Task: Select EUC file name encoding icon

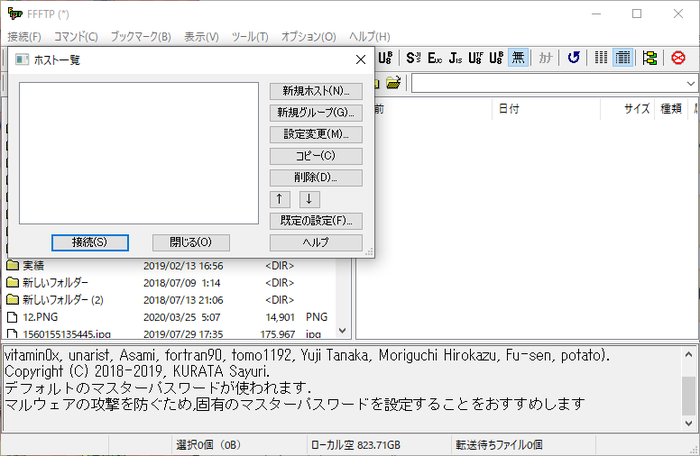Action: coord(434,58)
